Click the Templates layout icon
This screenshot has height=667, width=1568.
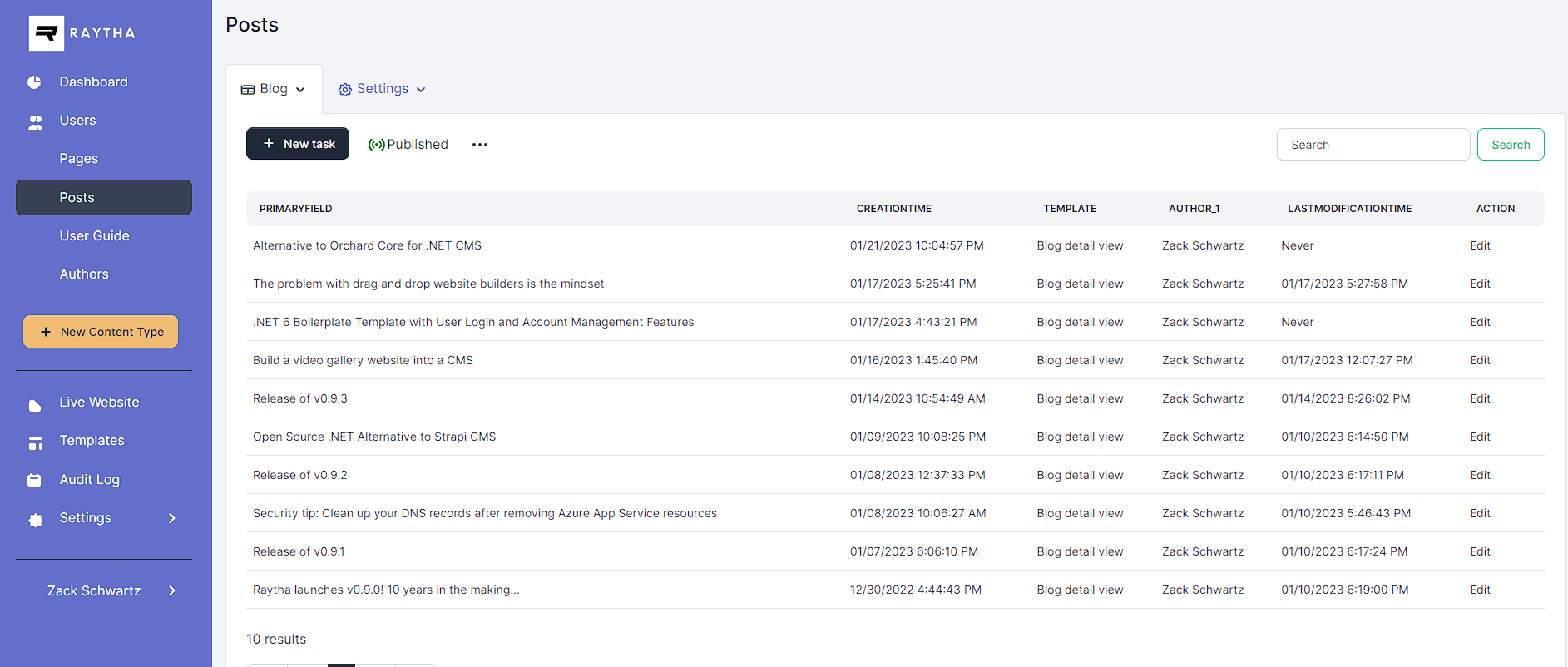click(35, 443)
